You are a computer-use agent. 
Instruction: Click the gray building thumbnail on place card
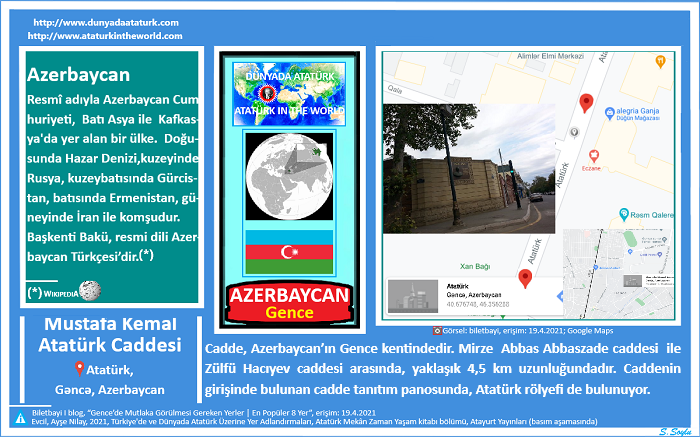coord(413,296)
